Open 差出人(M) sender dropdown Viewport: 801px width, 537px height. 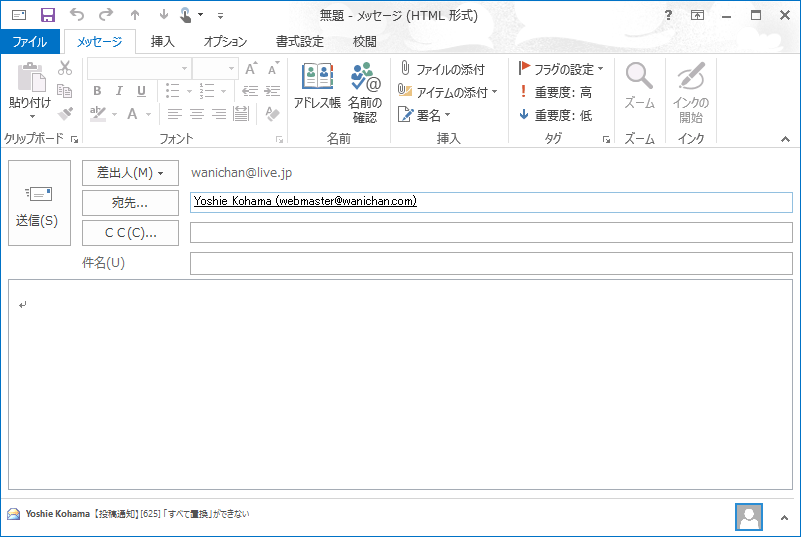130,173
